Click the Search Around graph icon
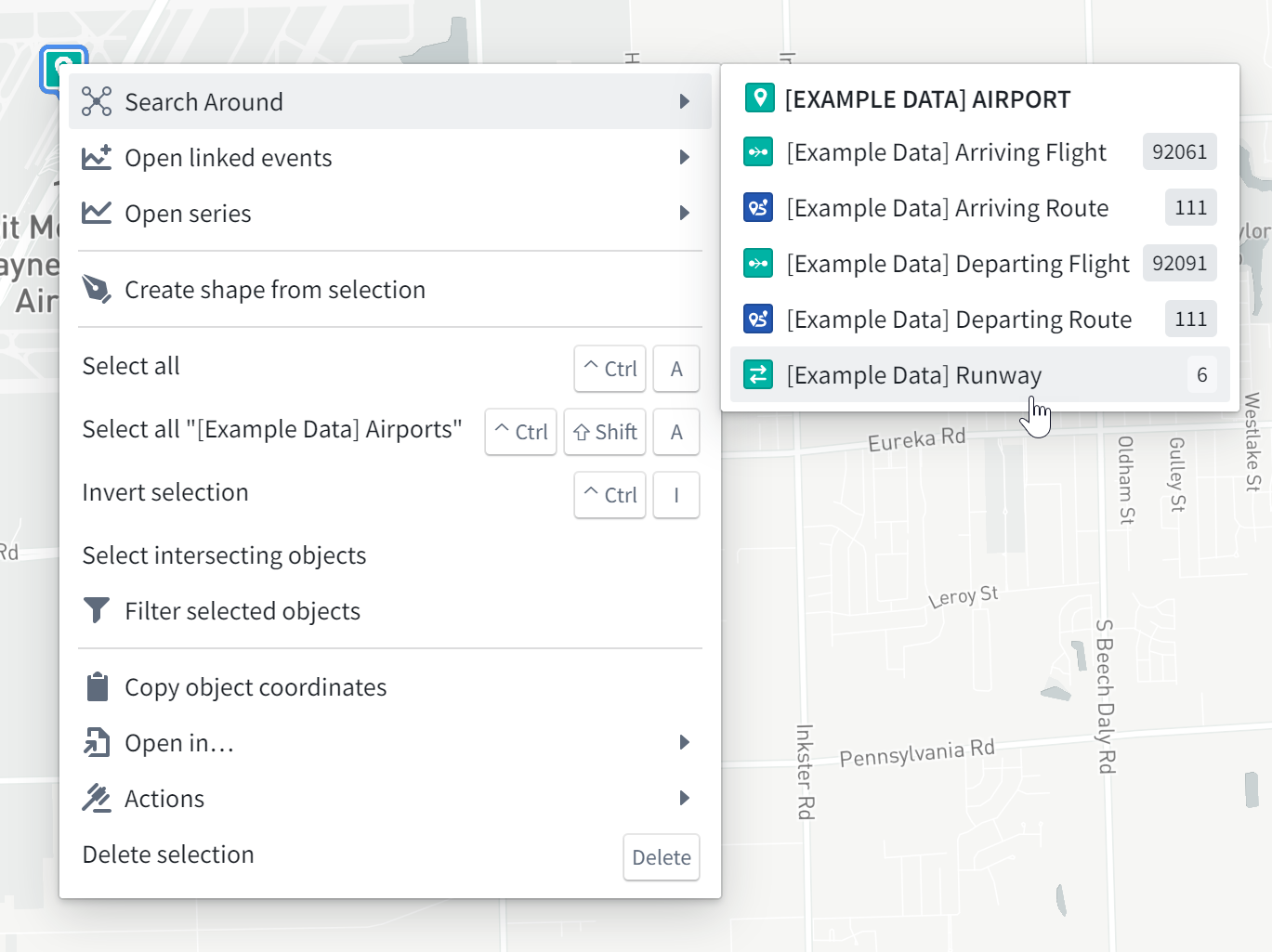Viewport: 1272px width, 952px height. point(97,101)
